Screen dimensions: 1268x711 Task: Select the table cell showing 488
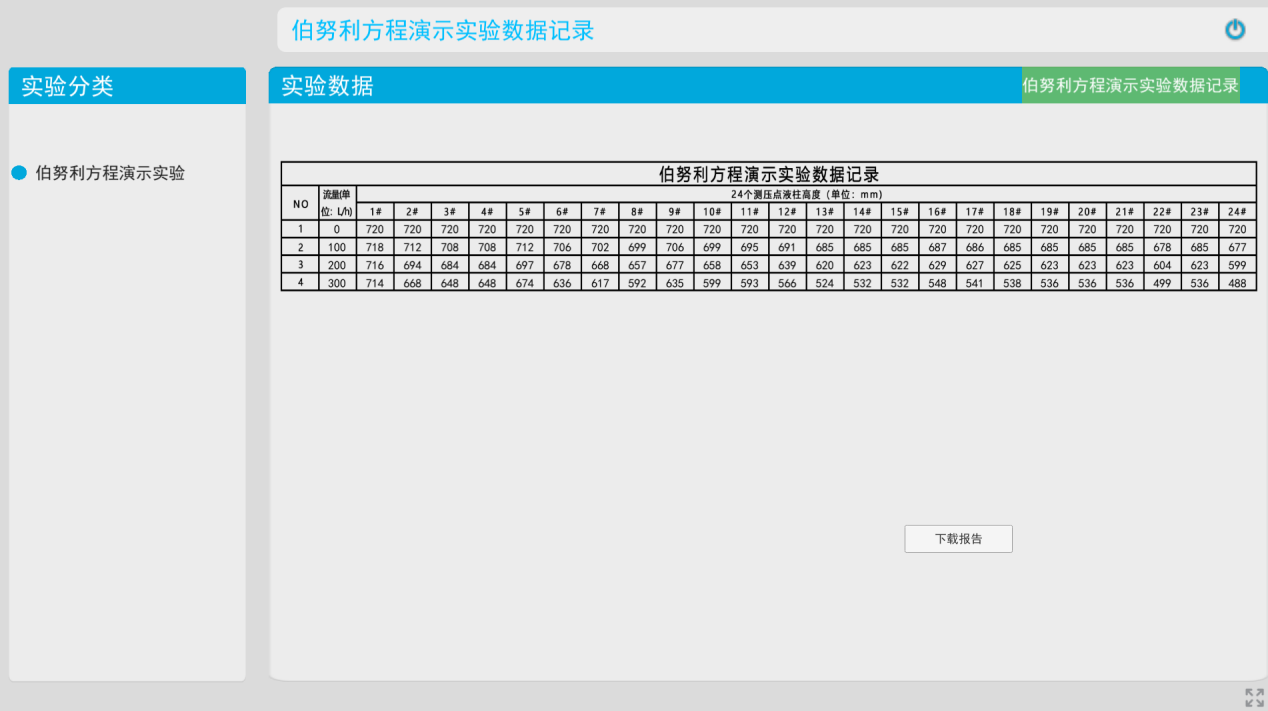[1237, 283]
